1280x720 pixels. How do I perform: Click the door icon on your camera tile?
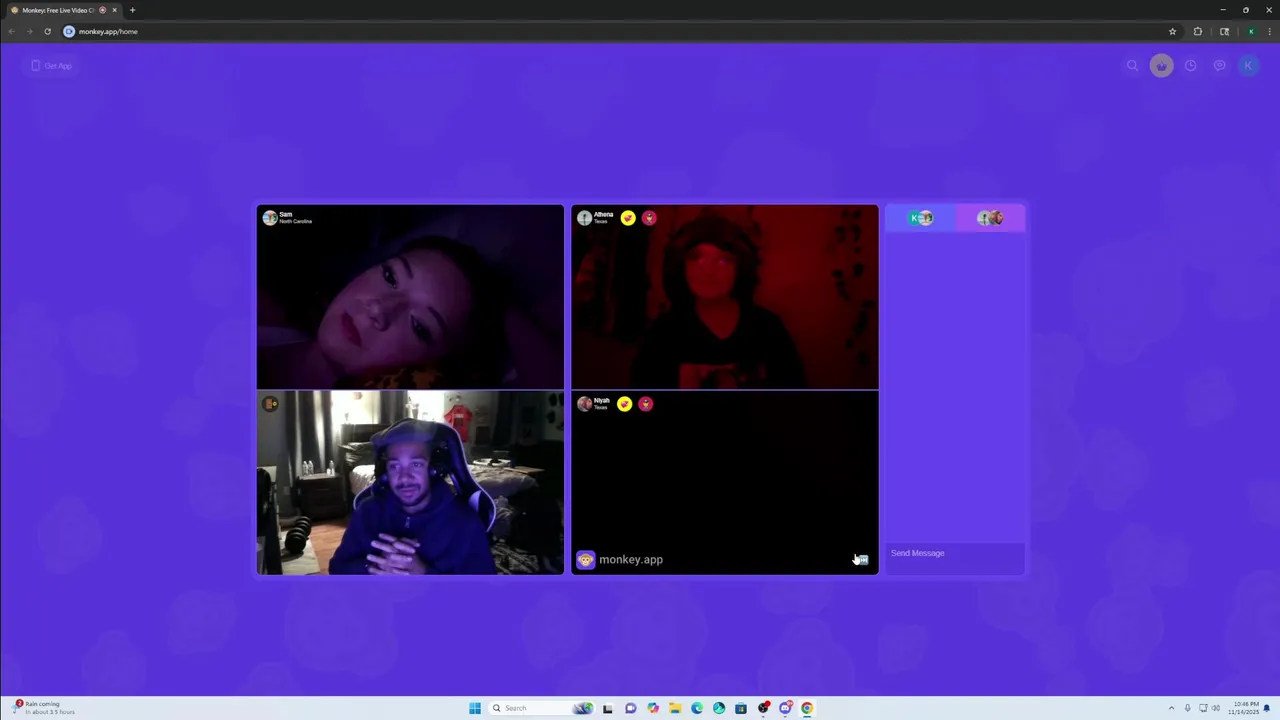pos(270,404)
